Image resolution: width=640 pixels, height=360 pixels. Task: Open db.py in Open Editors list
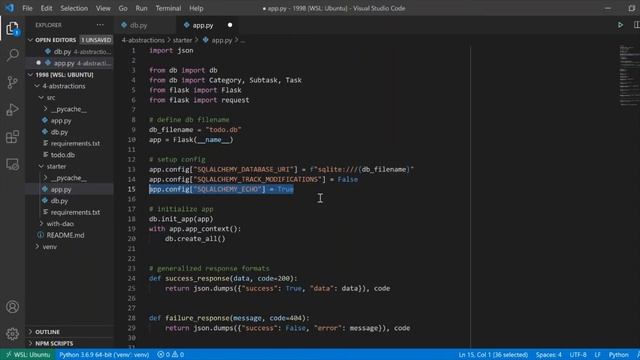pyautogui.click(x=69, y=52)
